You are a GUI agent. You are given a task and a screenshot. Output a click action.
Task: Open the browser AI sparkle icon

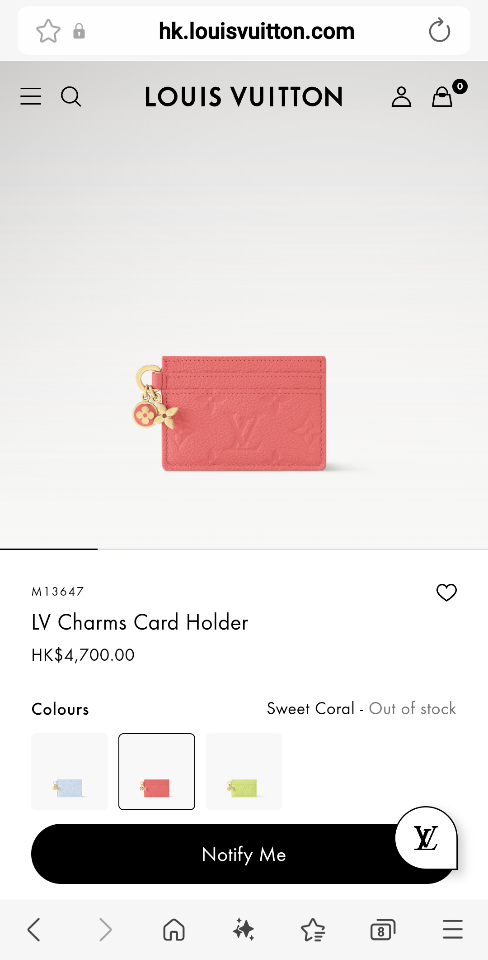click(x=244, y=930)
